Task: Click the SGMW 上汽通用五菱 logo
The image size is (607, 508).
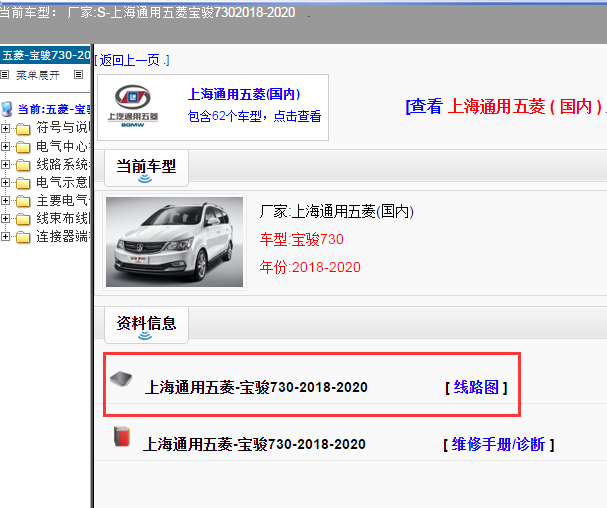Action: pyautogui.click(x=133, y=106)
